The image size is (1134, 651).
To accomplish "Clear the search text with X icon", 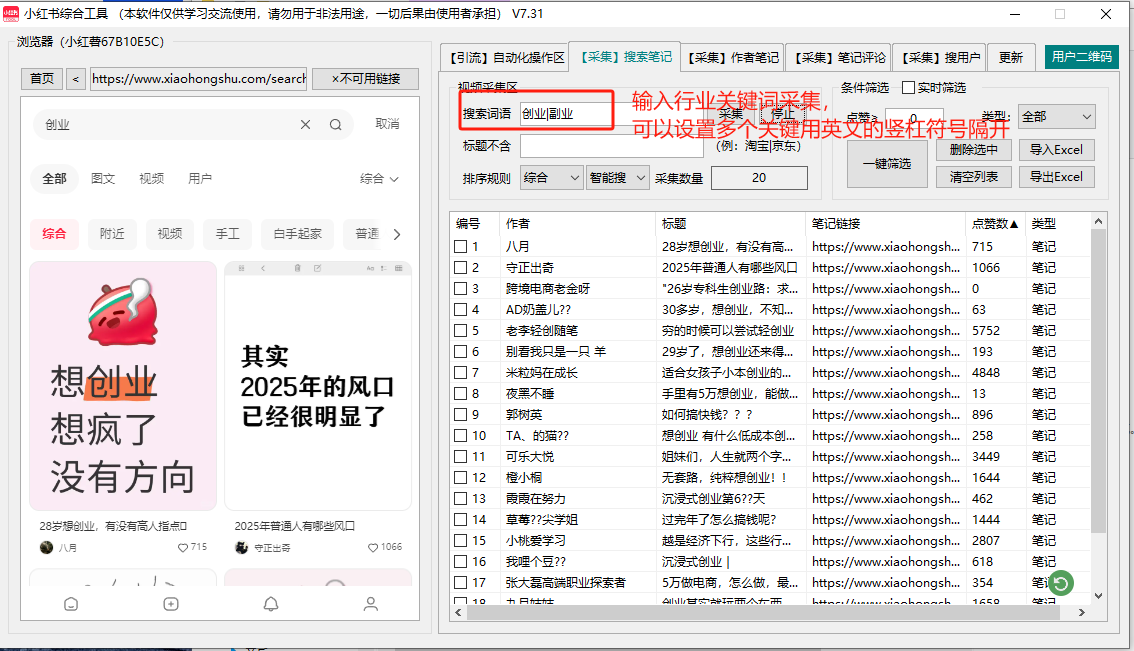I will click(306, 125).
